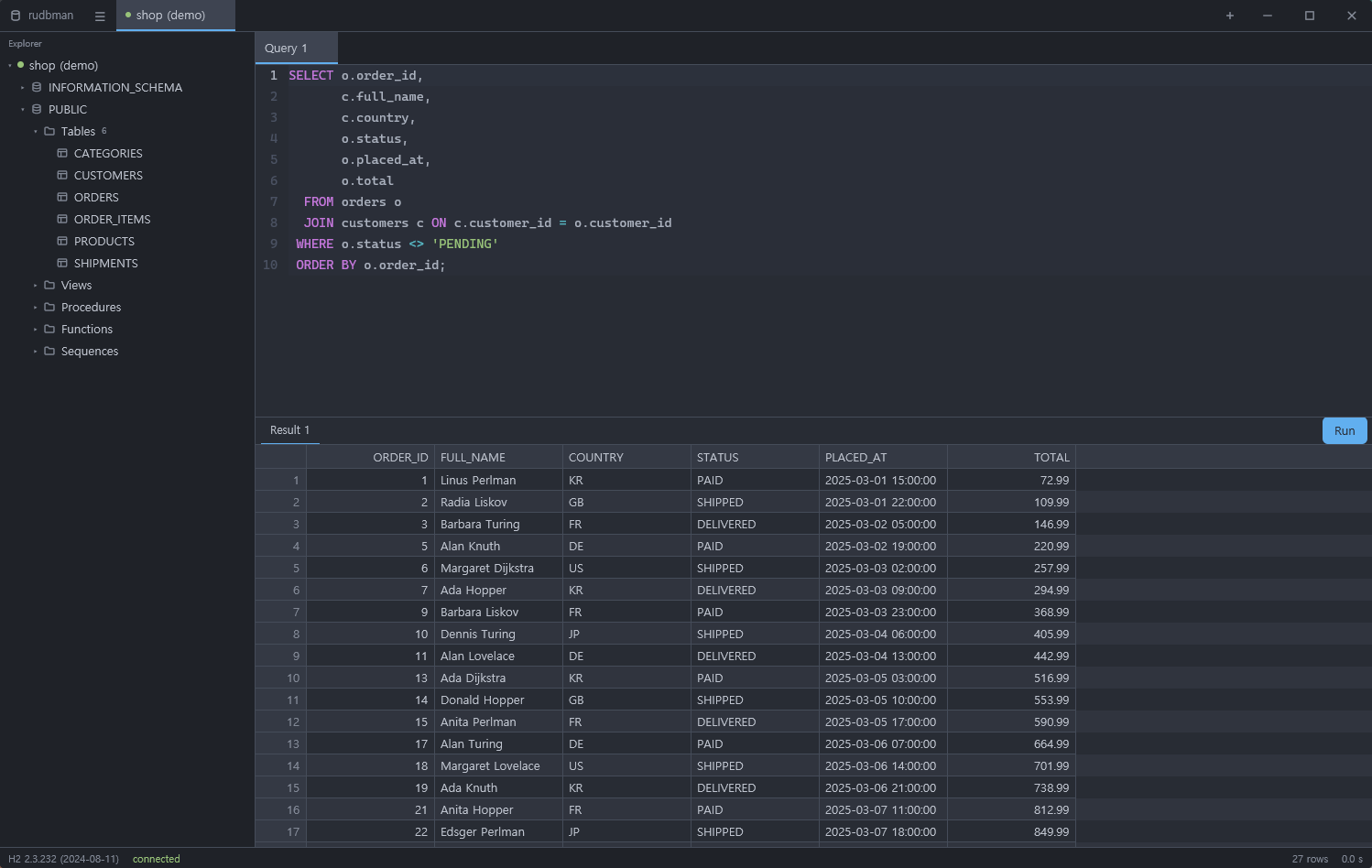The height and width of the screenshot is (868, 1372).
Task: Expand the INFORMATION_SCHEMA node arrow
Action: [x=23, y=87]
